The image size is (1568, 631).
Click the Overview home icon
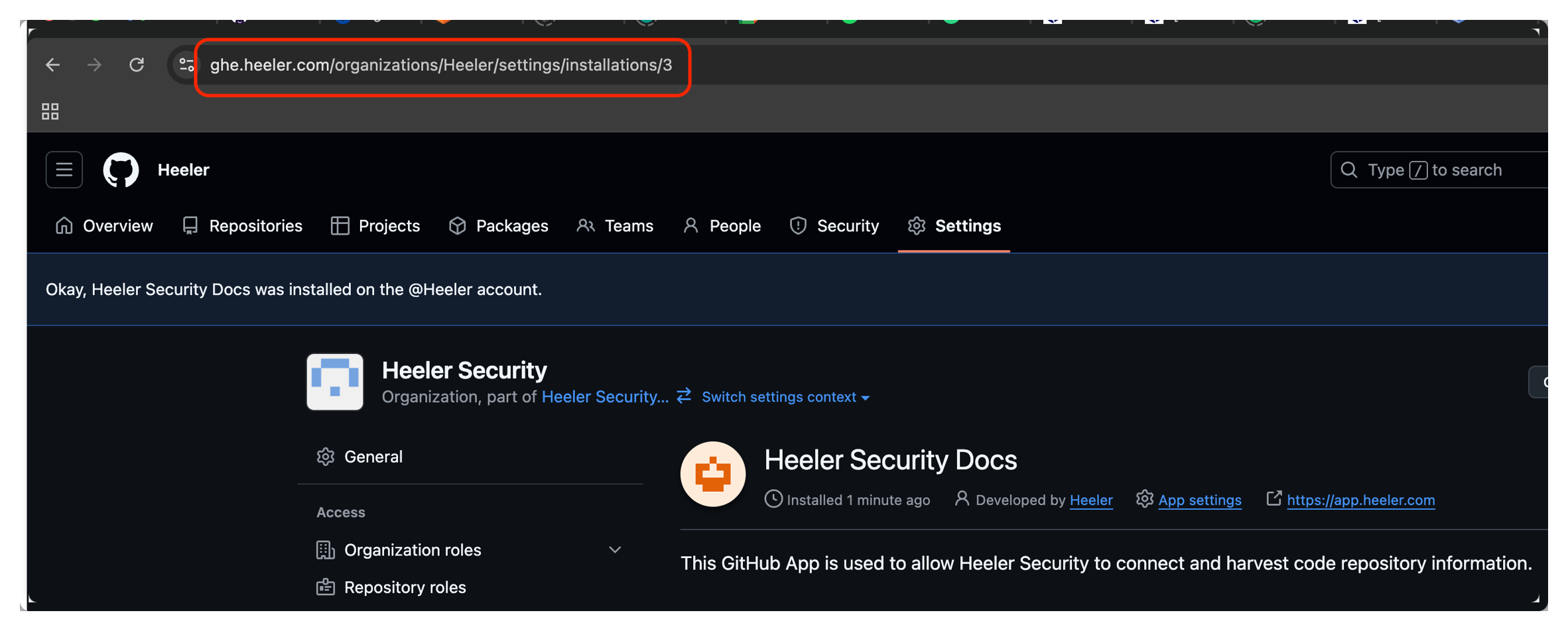64,226
